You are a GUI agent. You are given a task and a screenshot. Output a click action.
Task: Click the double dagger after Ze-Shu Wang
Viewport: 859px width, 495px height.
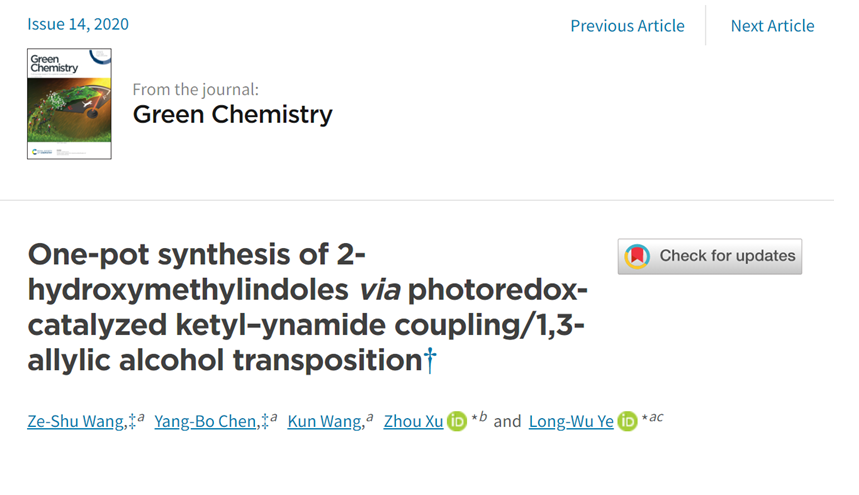click(131, 421)
